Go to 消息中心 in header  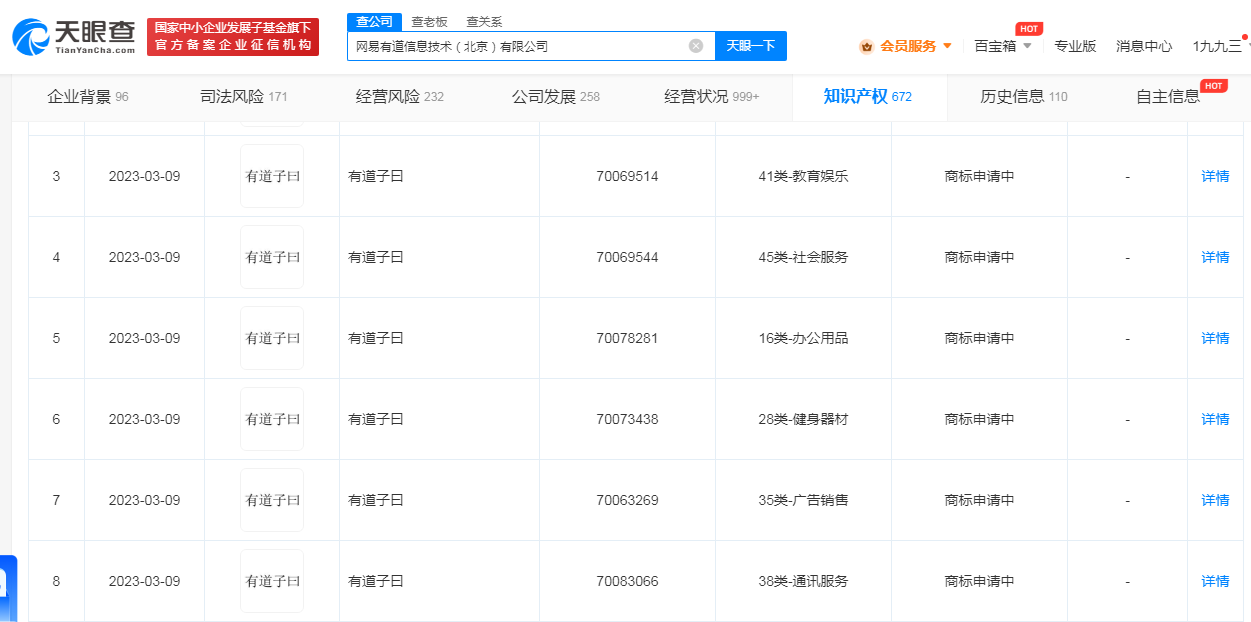coord(1144,46)
